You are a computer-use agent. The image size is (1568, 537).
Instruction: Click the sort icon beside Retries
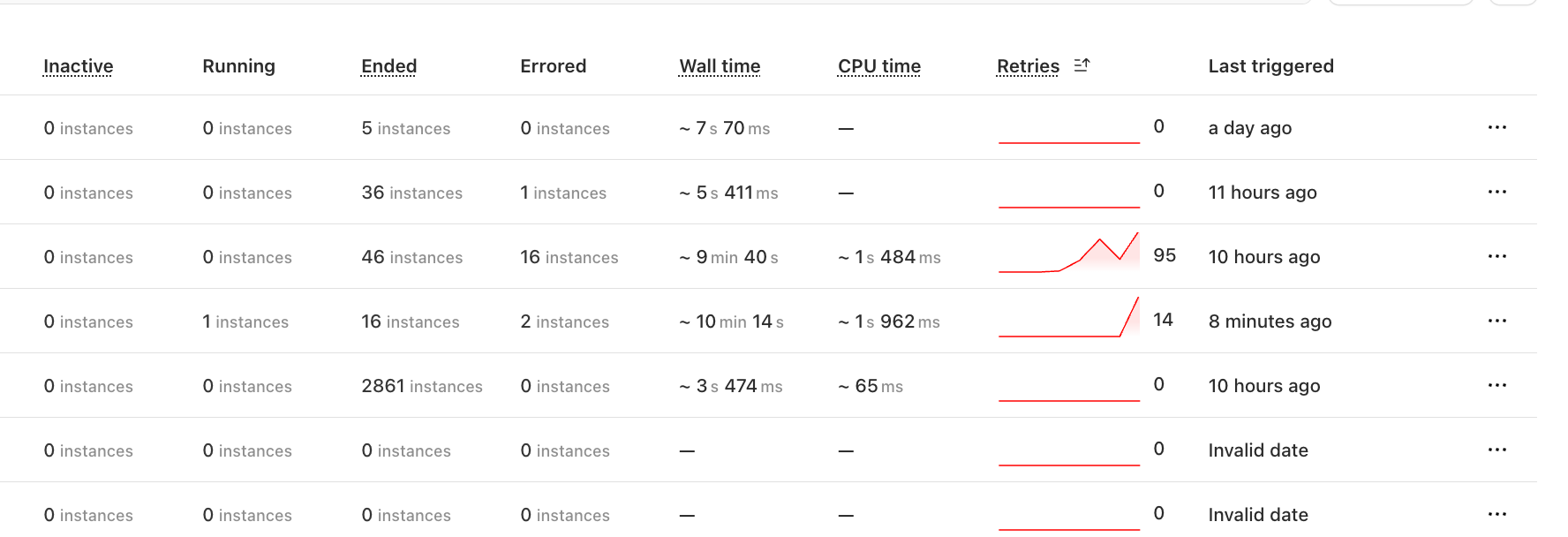coord(1082,65)
